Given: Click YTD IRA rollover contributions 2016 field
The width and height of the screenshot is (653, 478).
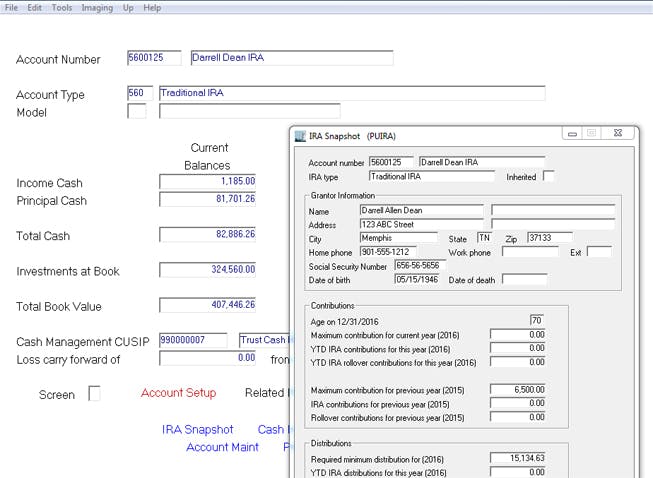Looking at the screenshot, I should coord(517,362).
